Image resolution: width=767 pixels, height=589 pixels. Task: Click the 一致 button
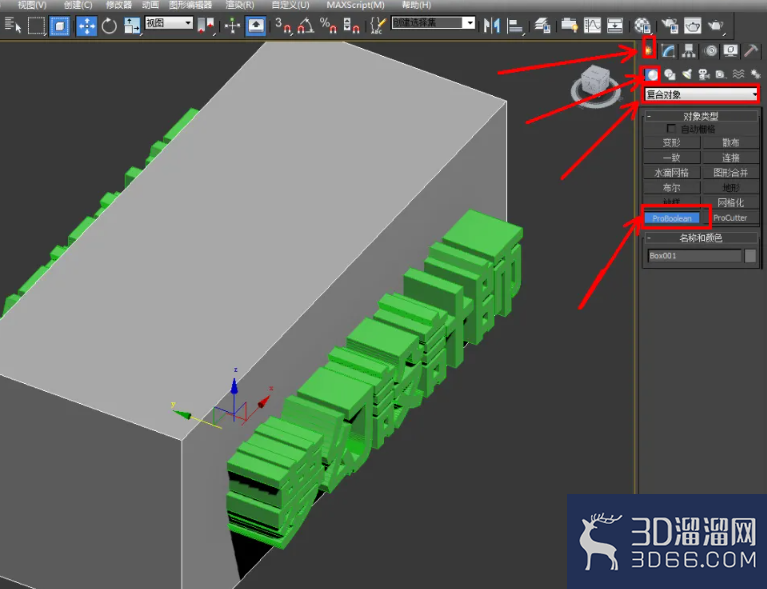coord(672,158)
